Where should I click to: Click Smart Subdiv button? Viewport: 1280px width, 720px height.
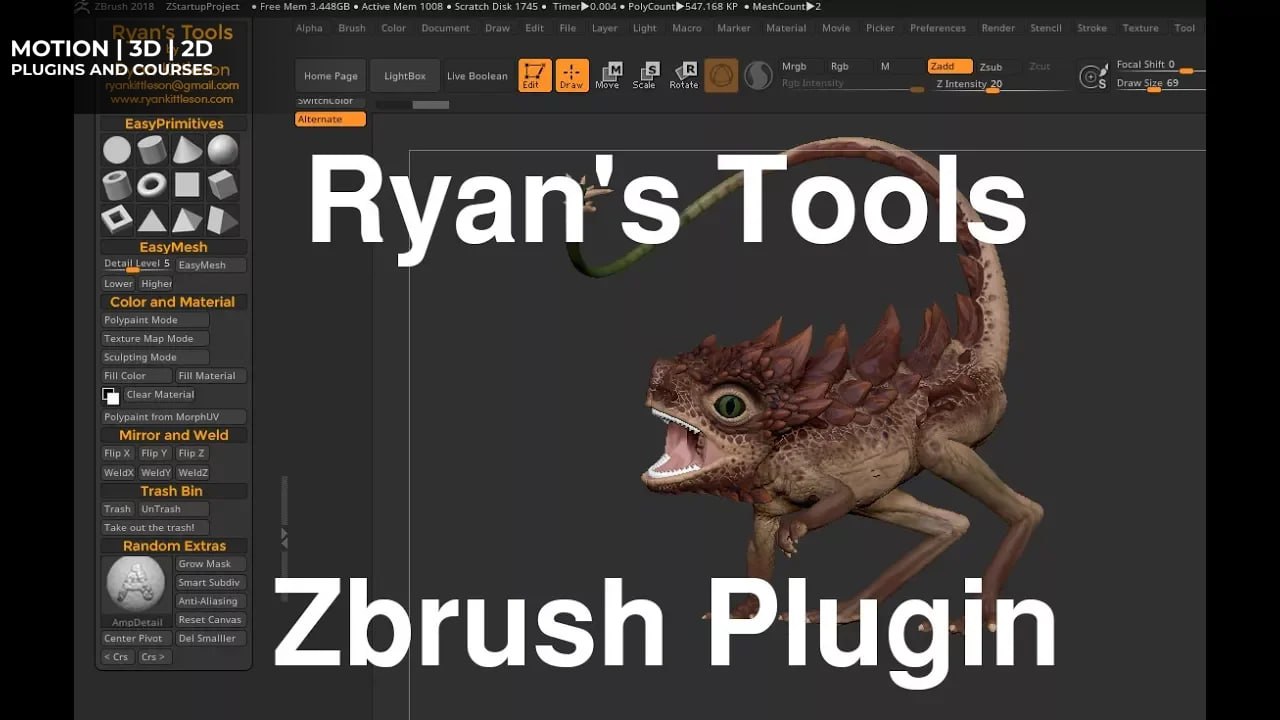[x=210, y=583]
